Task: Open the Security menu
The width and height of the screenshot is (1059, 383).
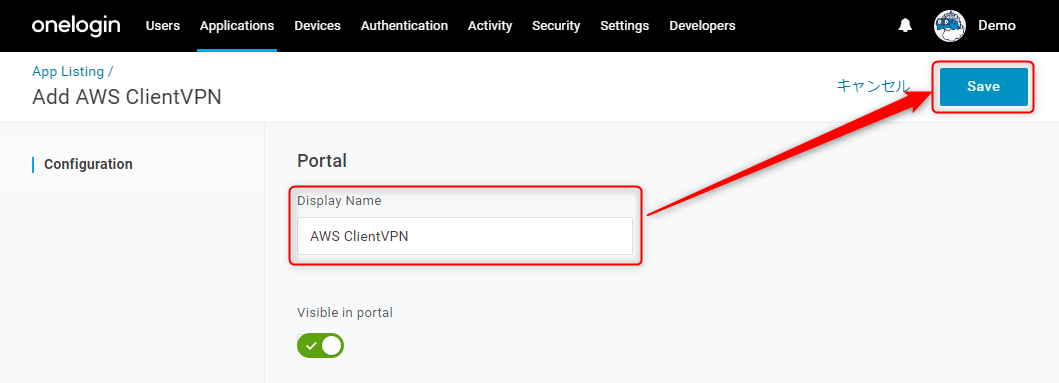Action: (x=556, y=26)
